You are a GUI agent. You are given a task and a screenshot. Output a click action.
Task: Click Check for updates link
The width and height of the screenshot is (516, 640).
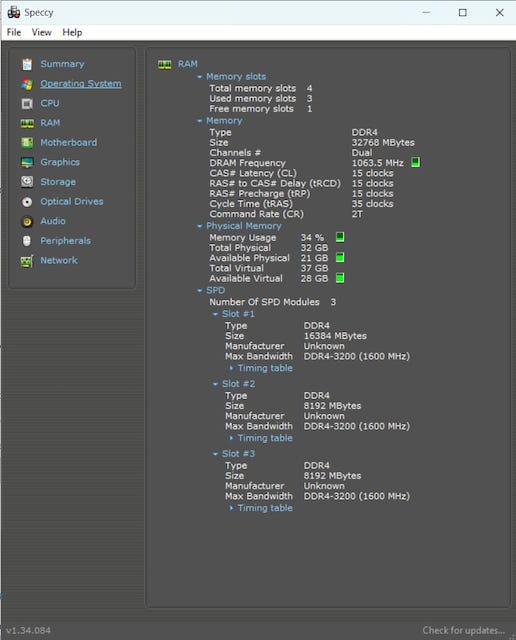[x=463, y=630]
